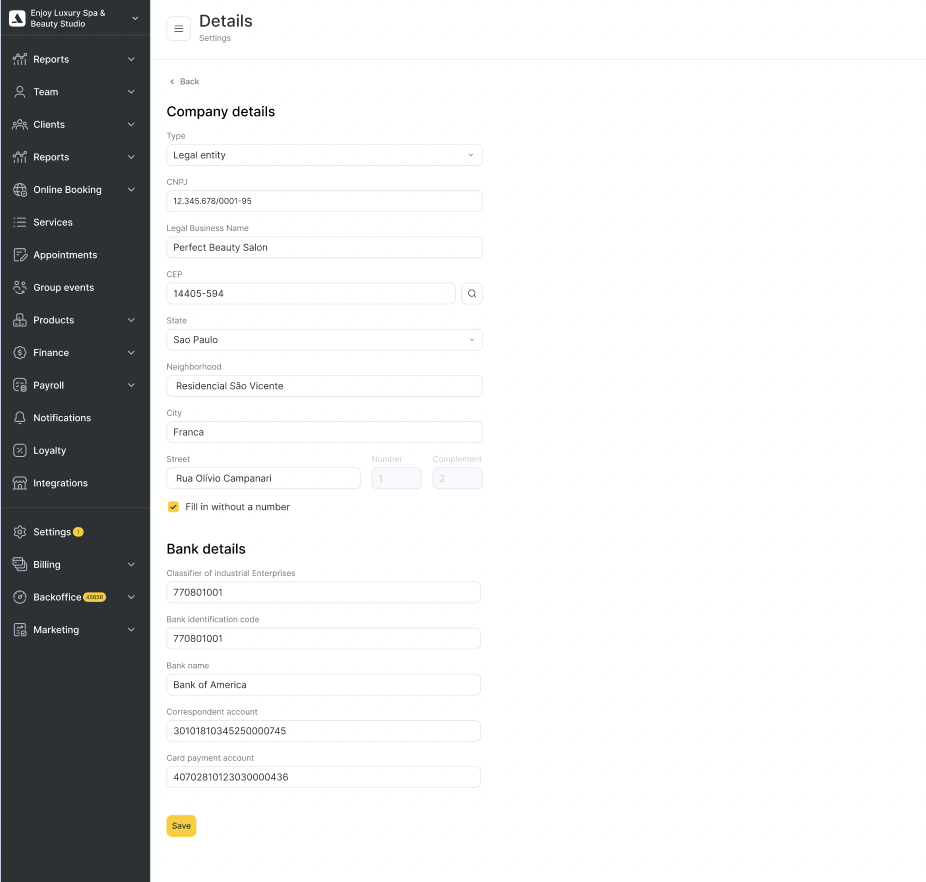Click the Back arrow chevron
The width and height of the screenshot is (926, 882).
(x=172, y=82)
